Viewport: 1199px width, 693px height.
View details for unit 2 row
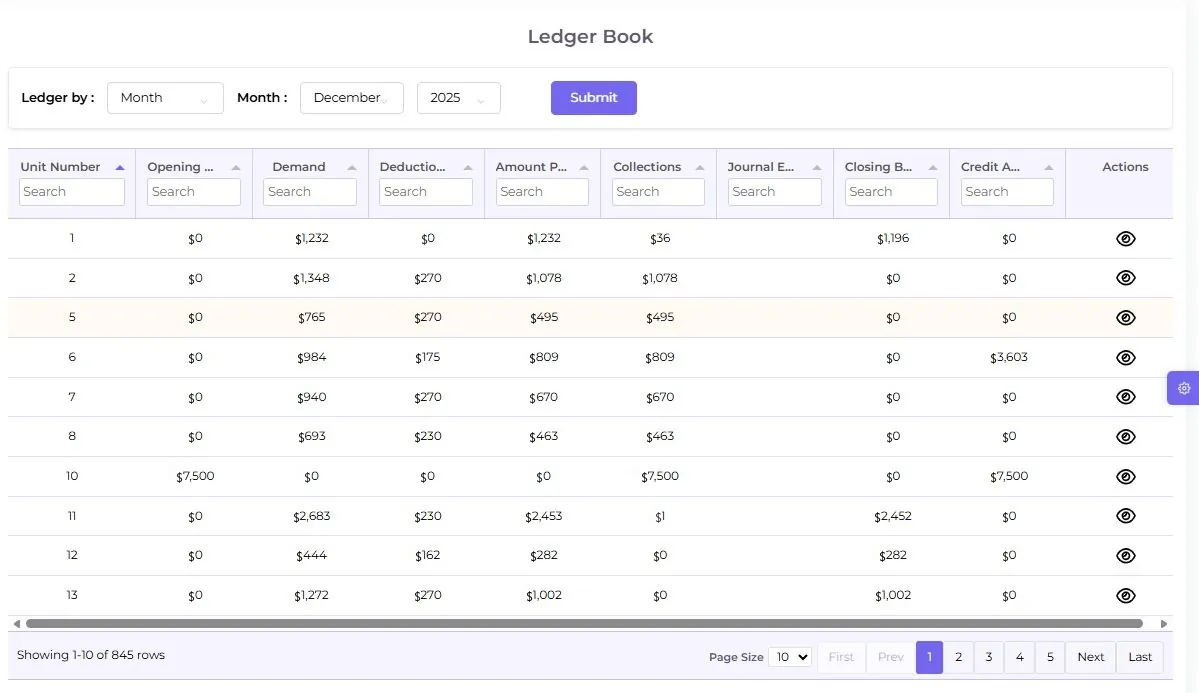point(1125,278)
